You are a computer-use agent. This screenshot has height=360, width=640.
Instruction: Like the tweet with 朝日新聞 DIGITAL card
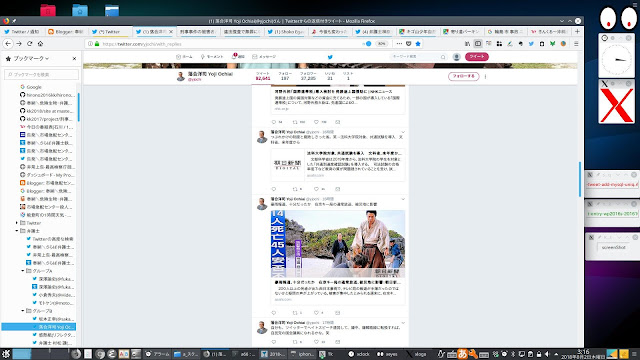(x=316, y=189)
